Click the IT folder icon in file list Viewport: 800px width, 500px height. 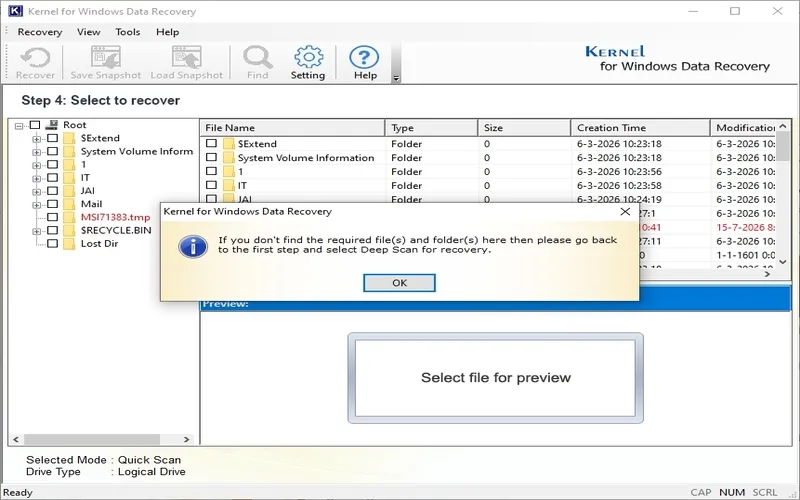coord(229,186)
